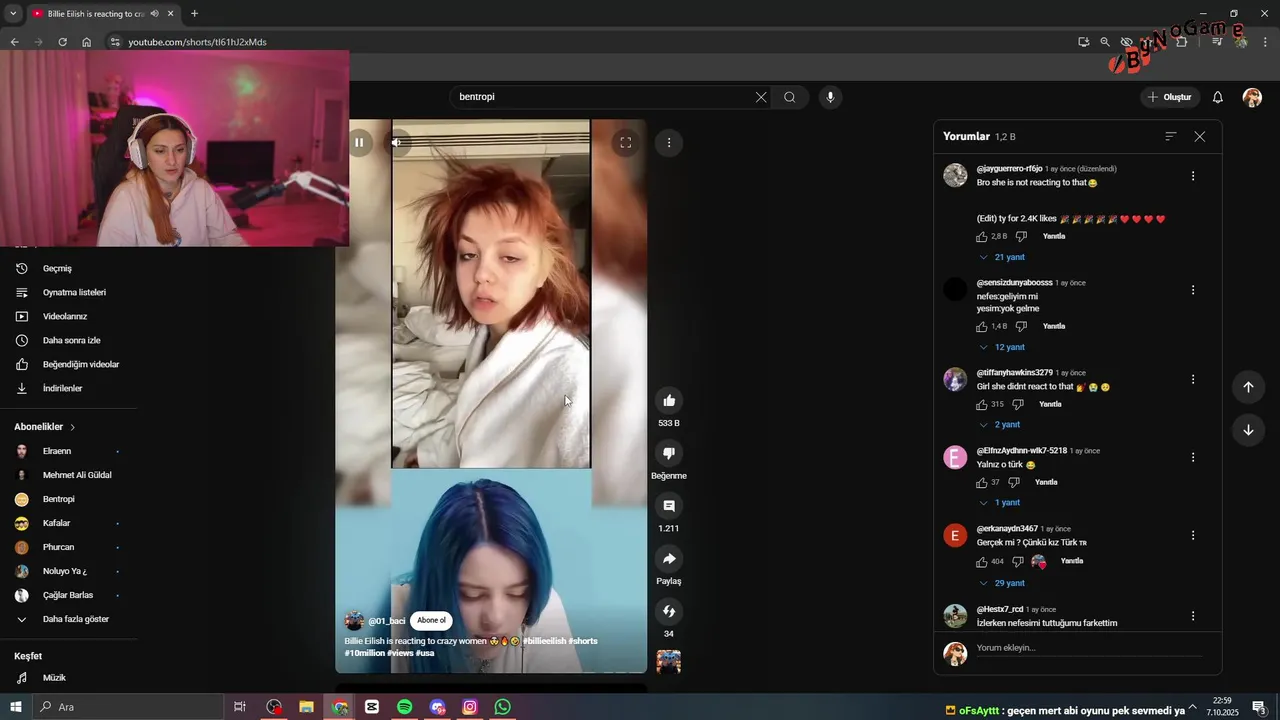Reload the page in browser toolbar

coord(62,42)
